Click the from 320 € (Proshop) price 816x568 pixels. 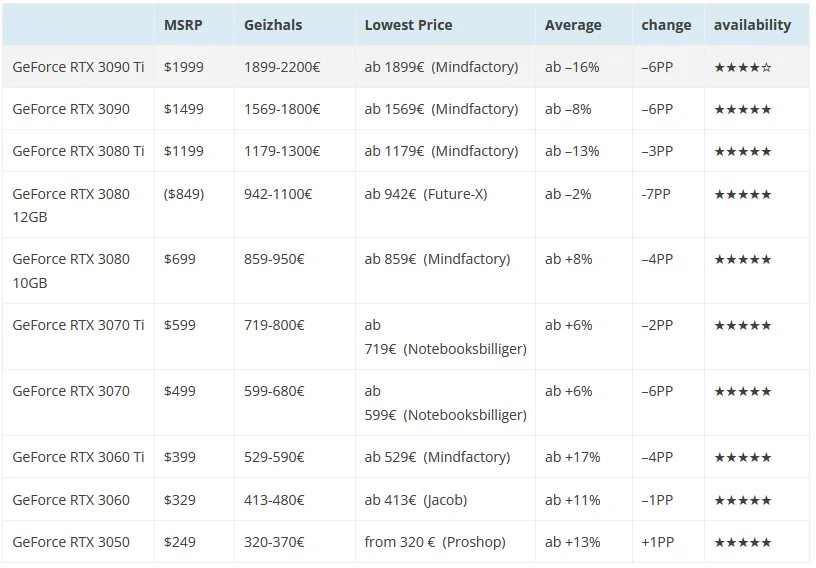(435, 542)
